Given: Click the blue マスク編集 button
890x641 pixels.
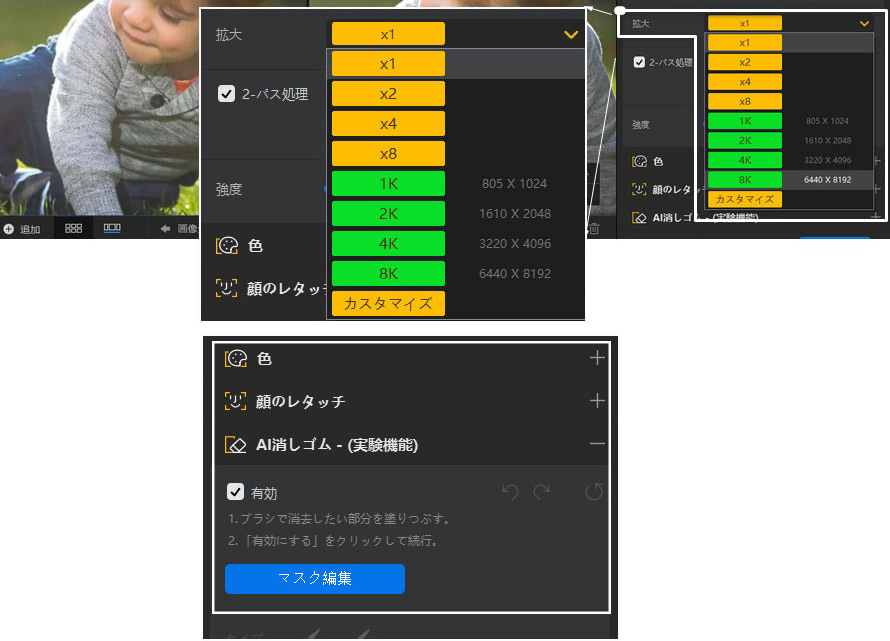Looking at the screenshot, I should (314, 579).
